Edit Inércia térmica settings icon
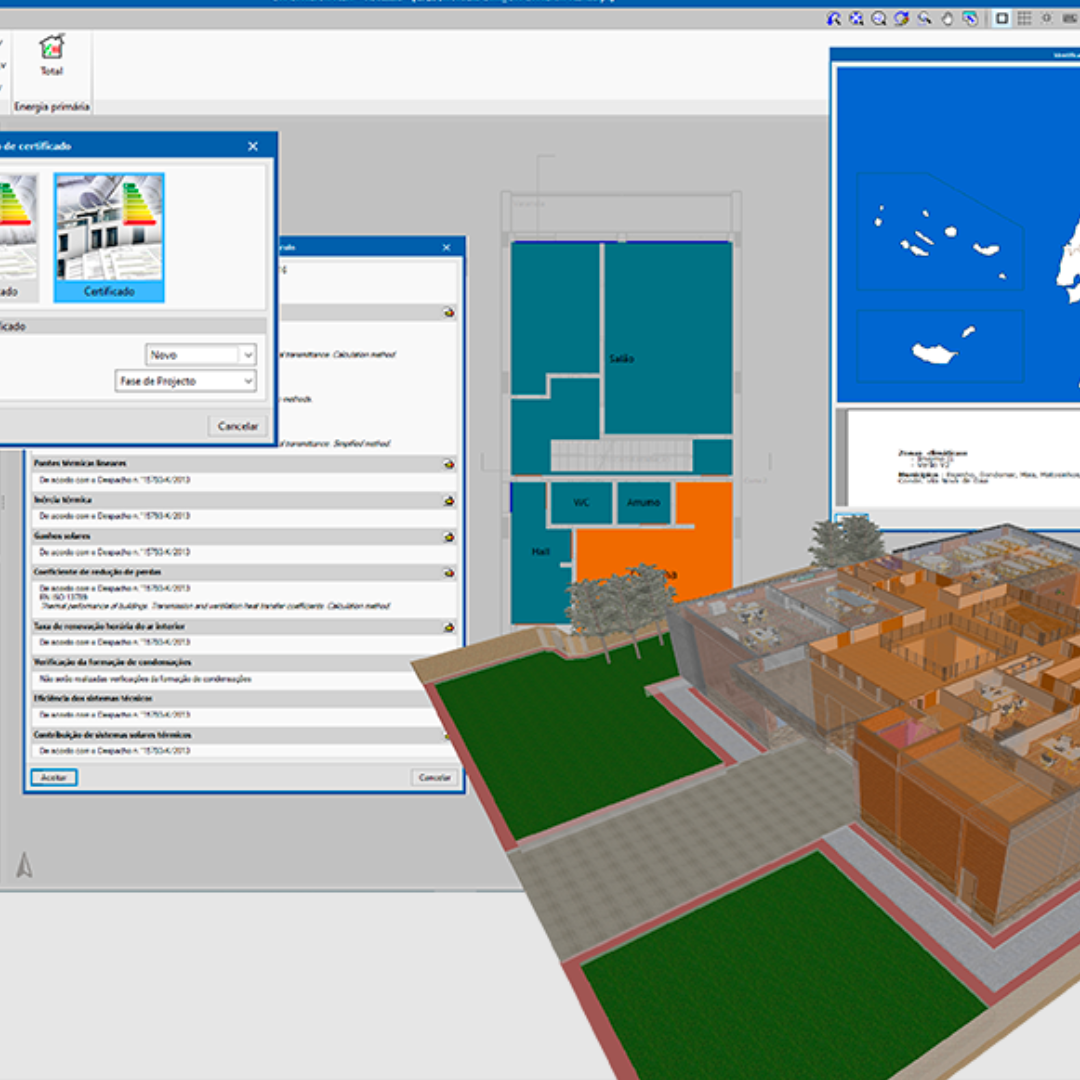The width and height of the screenshot is (1080, 1080). [x=449, y=500]
